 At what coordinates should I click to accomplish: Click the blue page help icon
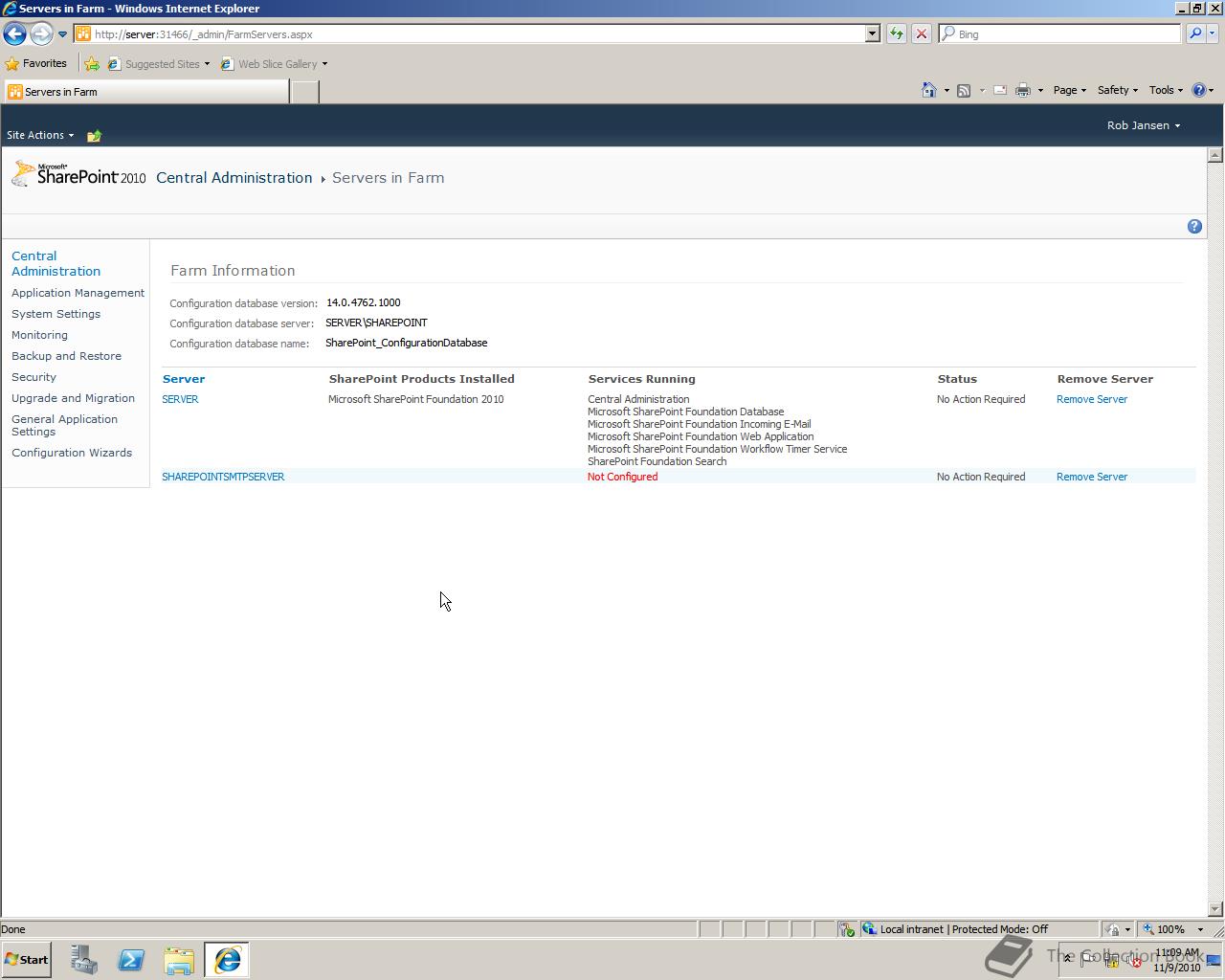[1194, 227]
